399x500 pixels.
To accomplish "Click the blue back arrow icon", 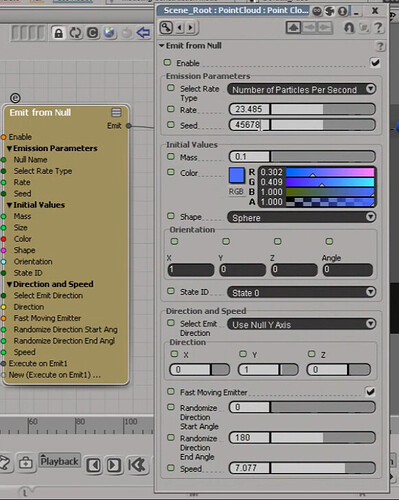I will coord(143,33).
